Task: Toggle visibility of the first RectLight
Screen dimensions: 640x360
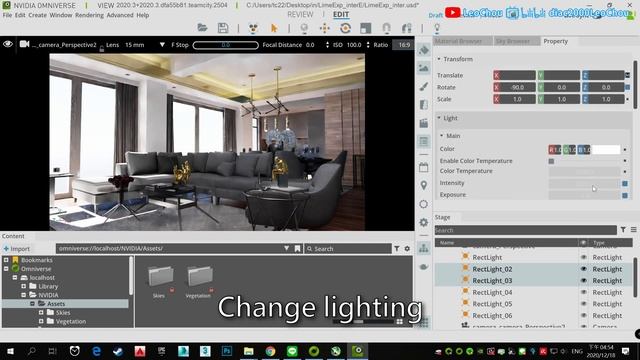Action: (x=584, y=257)
